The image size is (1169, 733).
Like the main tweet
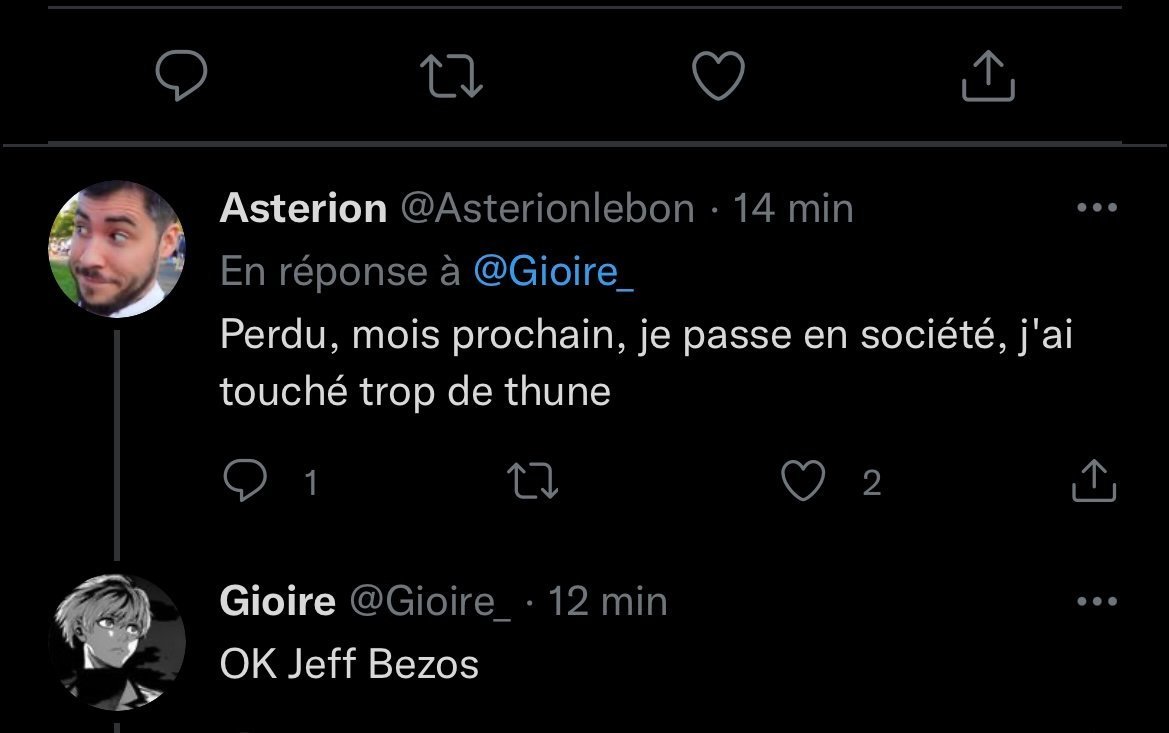(x=719, y=77)
